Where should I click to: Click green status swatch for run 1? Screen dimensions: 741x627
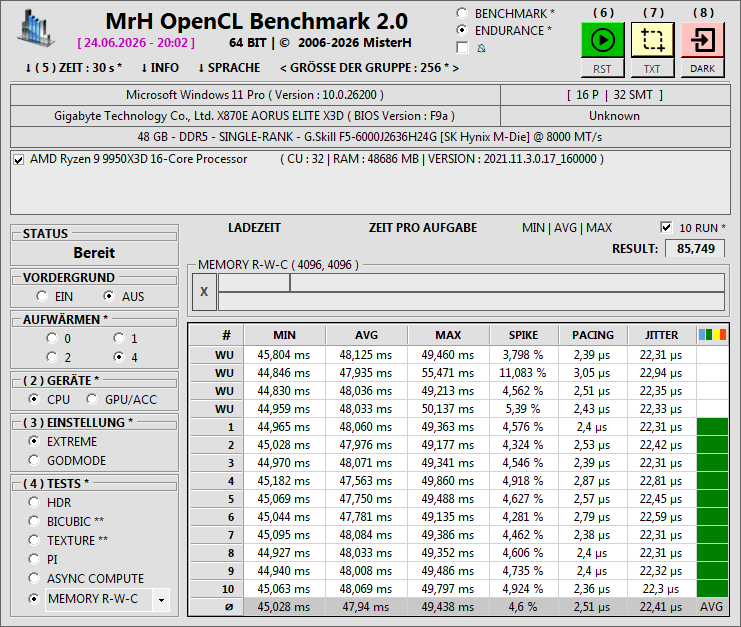point(712,427)
